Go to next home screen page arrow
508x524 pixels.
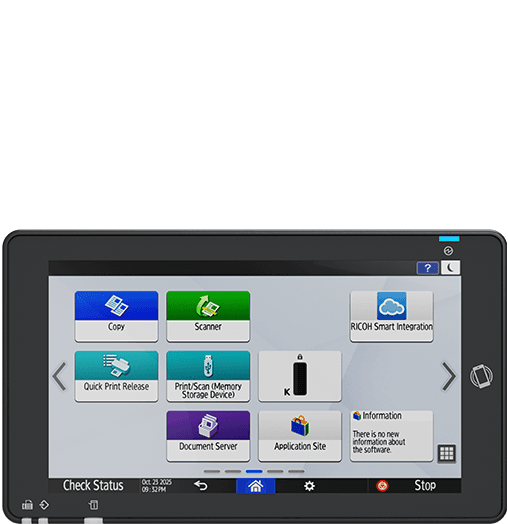[448, 376]
